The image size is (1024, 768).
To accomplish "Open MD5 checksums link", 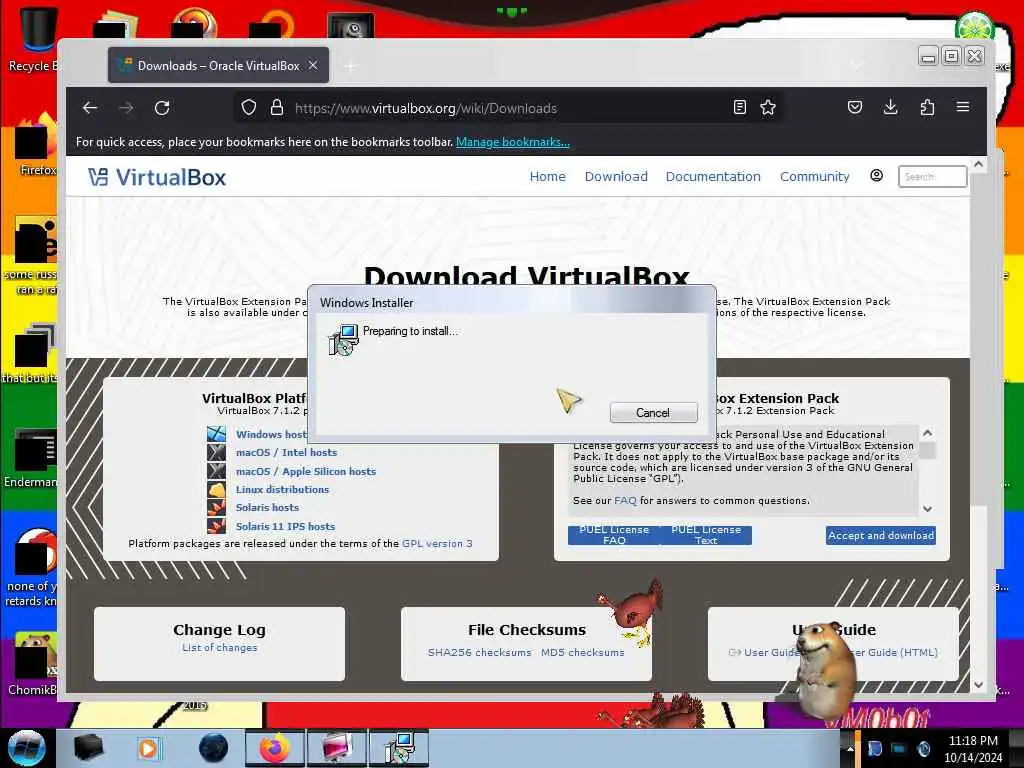I will tap(583, 652).
